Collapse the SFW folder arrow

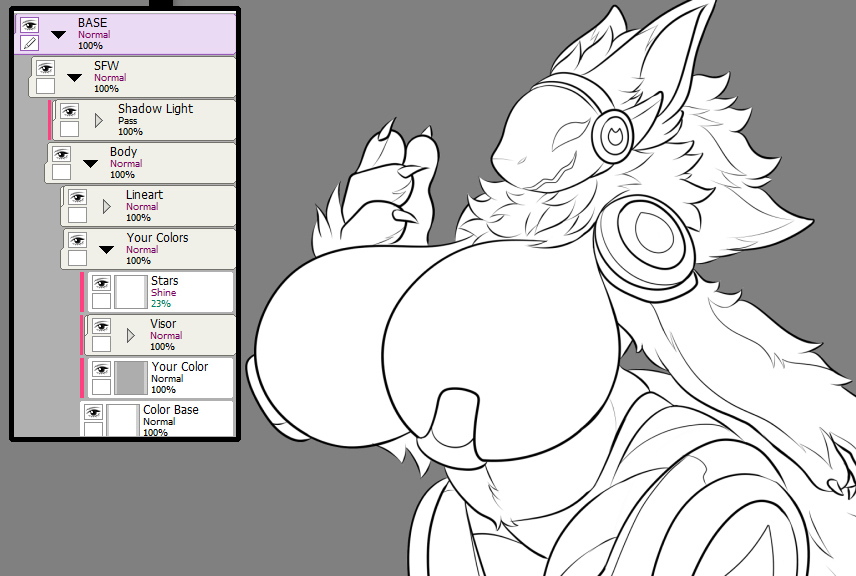(x=74, y=78)
